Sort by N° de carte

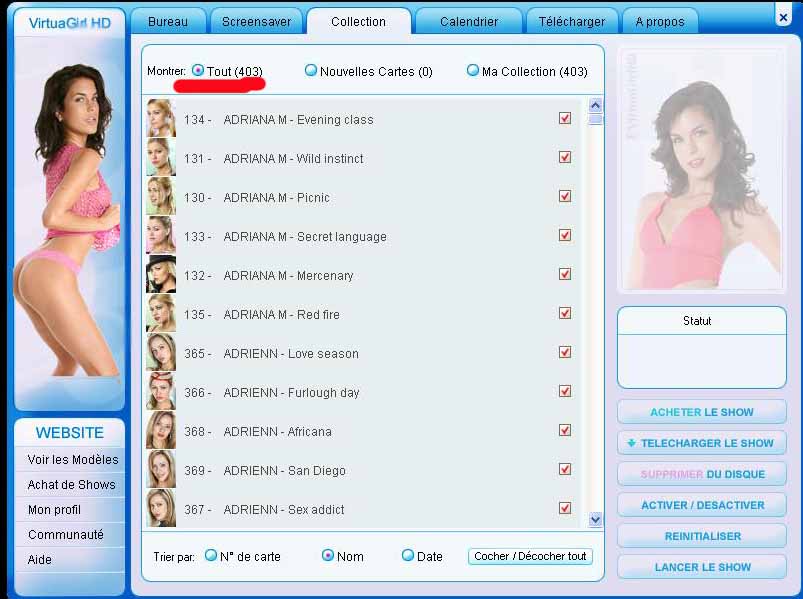point(211,556)
